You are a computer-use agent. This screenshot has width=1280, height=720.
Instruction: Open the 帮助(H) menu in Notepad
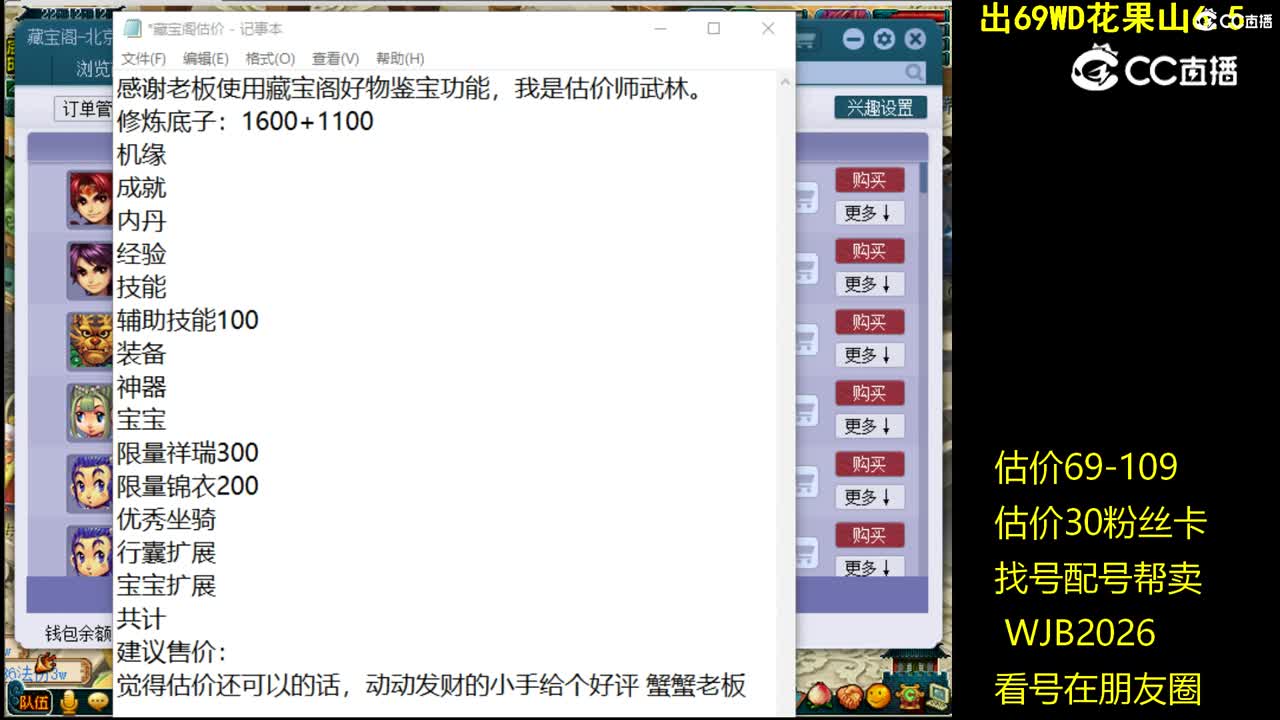point(400,59)
